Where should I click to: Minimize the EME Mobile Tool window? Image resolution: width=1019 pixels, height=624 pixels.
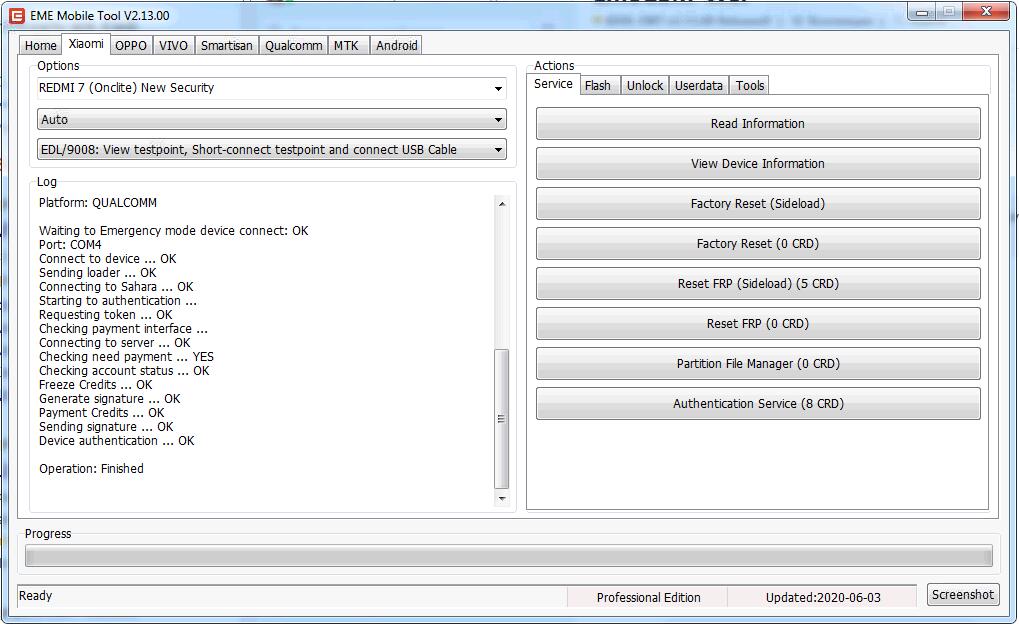pos(922,12)
